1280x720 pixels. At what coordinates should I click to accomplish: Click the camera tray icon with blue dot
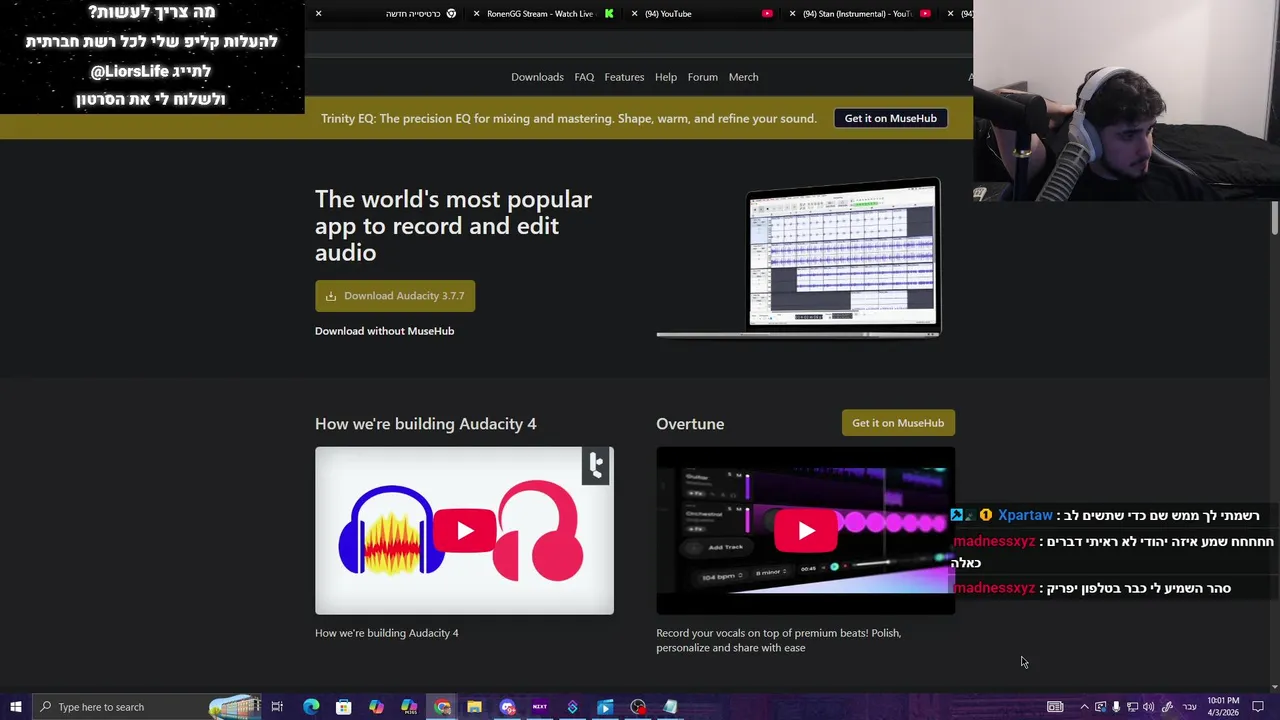point(1100,707)
